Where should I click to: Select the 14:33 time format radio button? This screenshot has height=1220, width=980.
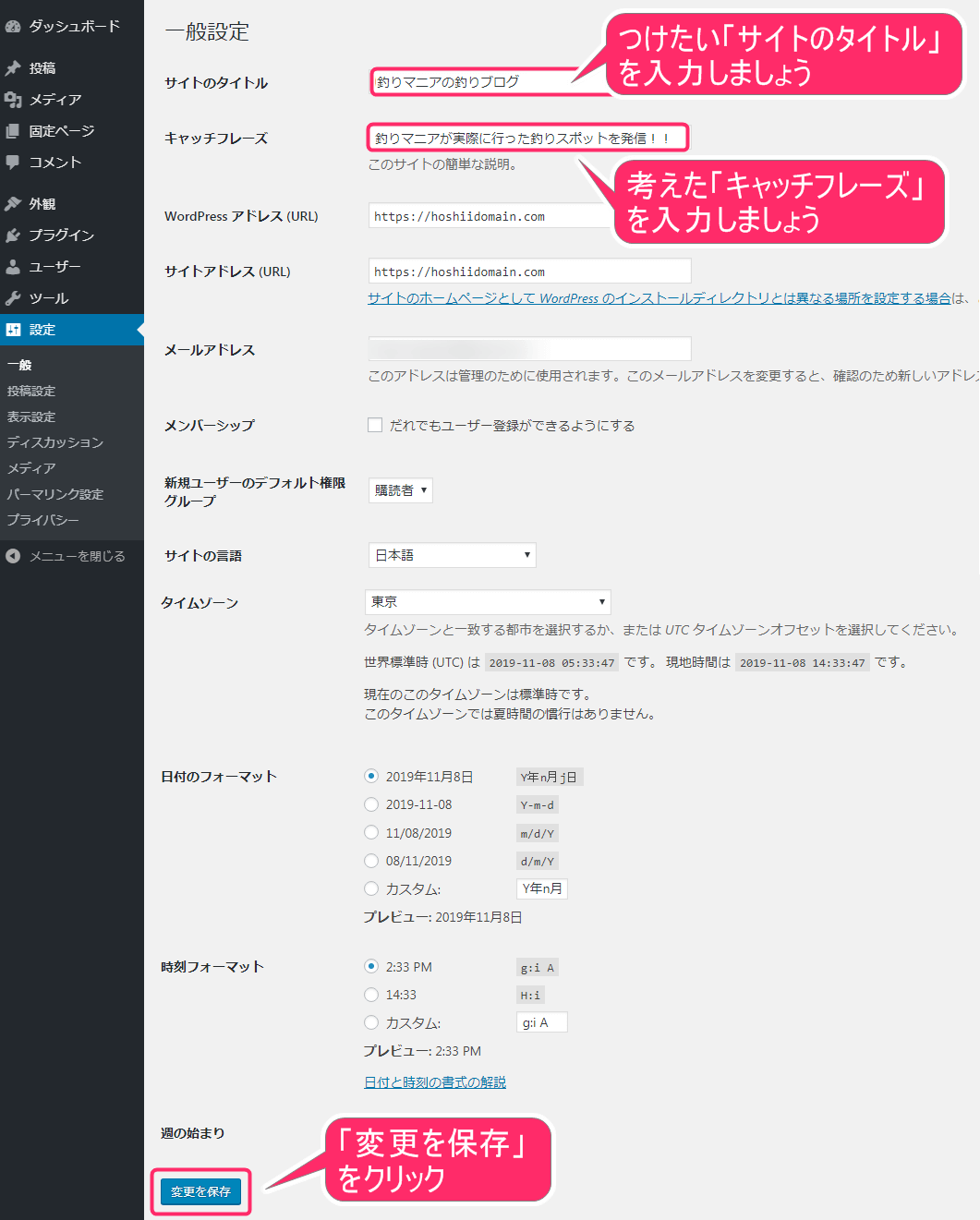(x=371, y=995)
